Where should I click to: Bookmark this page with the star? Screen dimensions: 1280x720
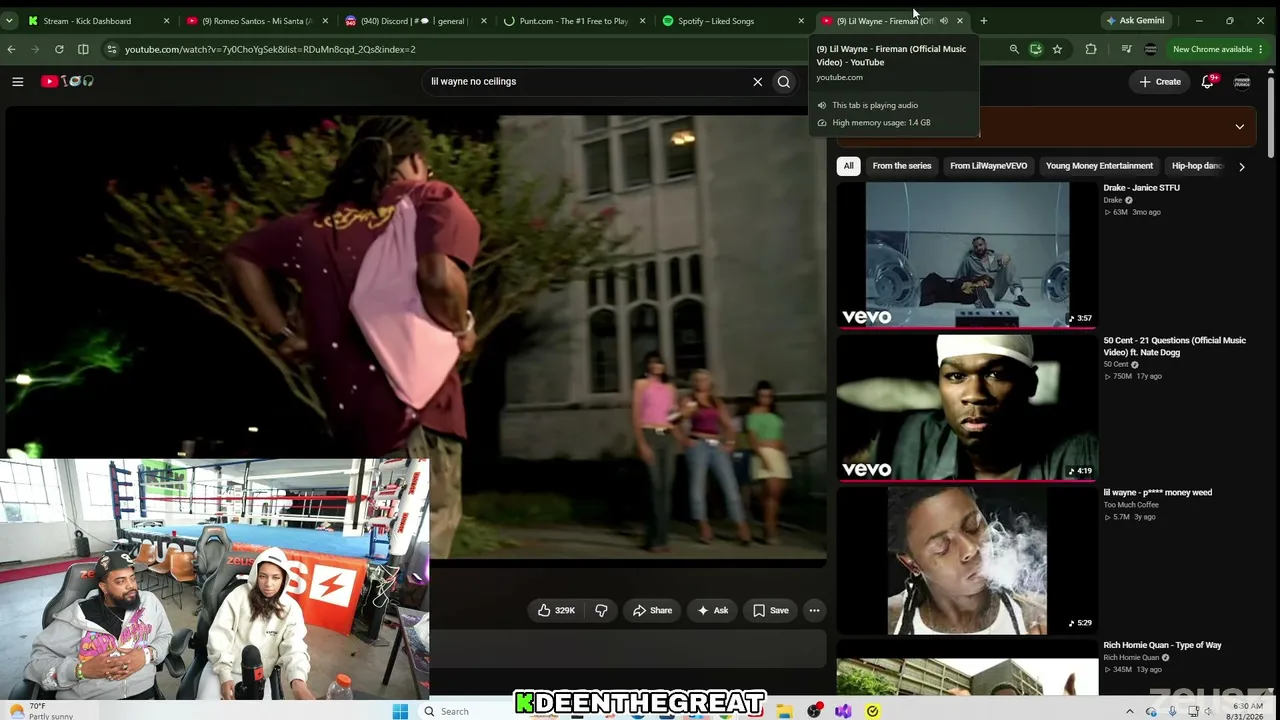[x=1057, y=49]
